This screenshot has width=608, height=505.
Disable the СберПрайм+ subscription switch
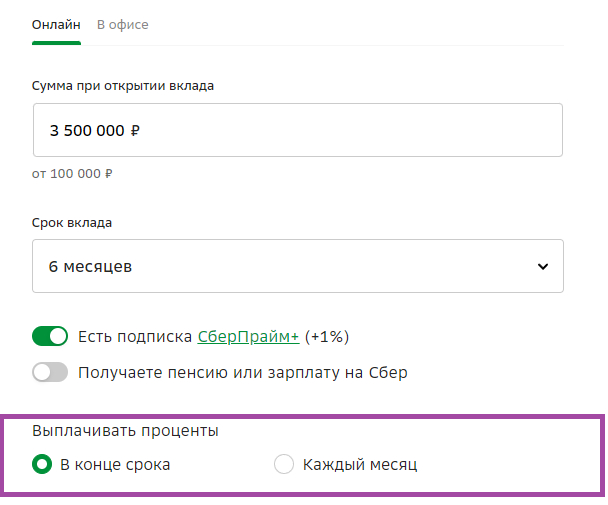[x=50, y=336]
